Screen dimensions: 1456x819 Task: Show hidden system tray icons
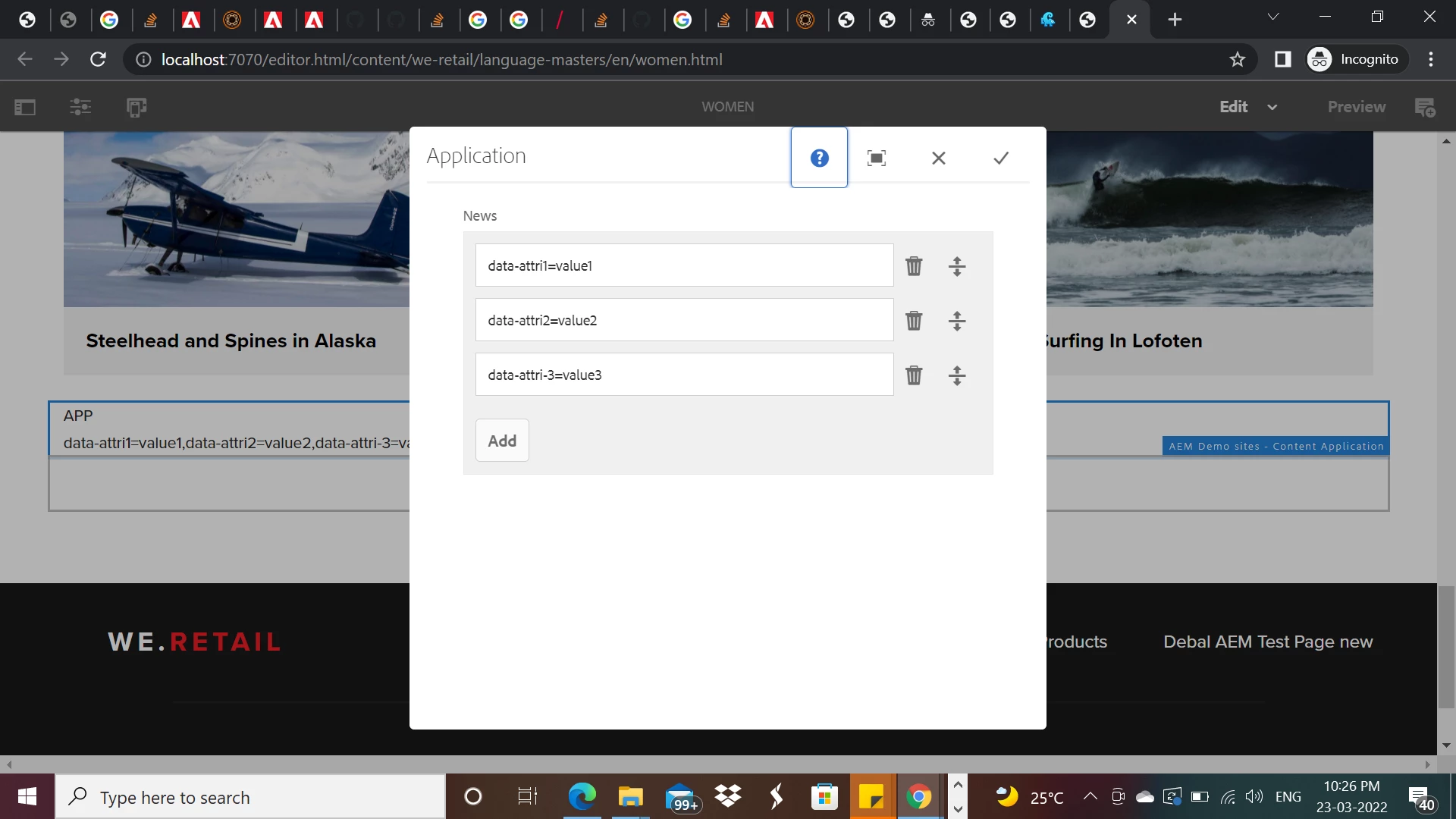[1090, 796]
